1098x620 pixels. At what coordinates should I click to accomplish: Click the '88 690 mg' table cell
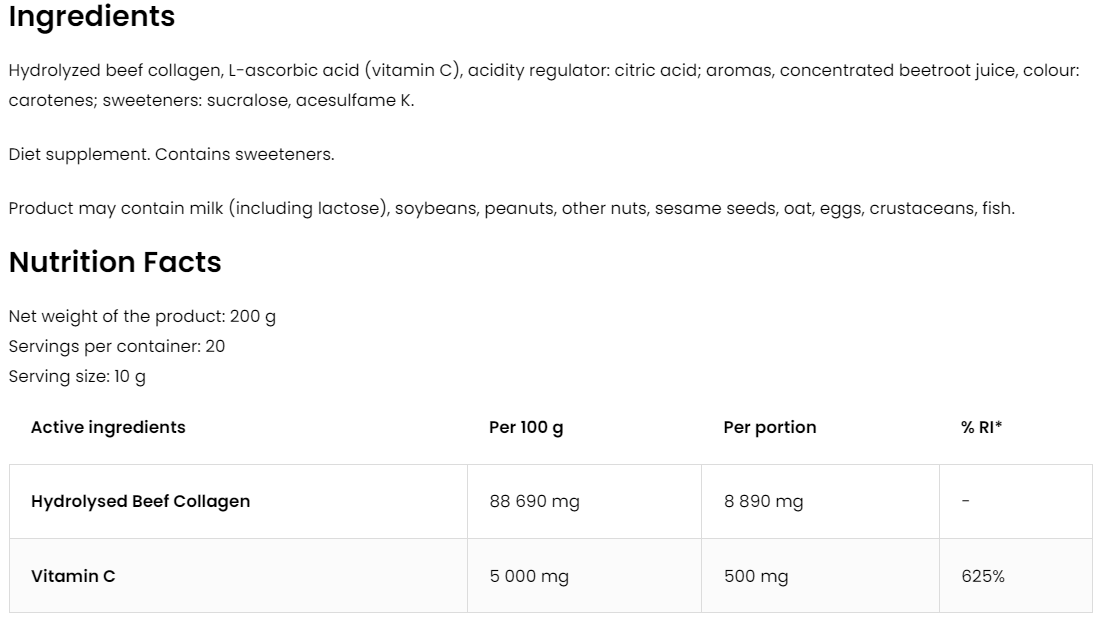click(534, 501)
